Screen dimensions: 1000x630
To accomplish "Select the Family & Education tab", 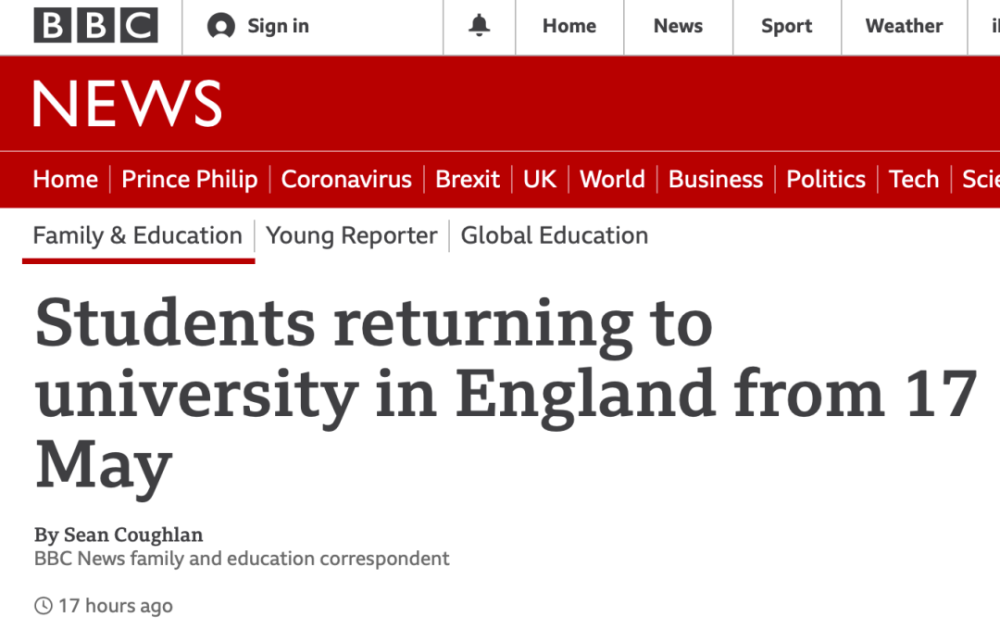I will [138, 236].
